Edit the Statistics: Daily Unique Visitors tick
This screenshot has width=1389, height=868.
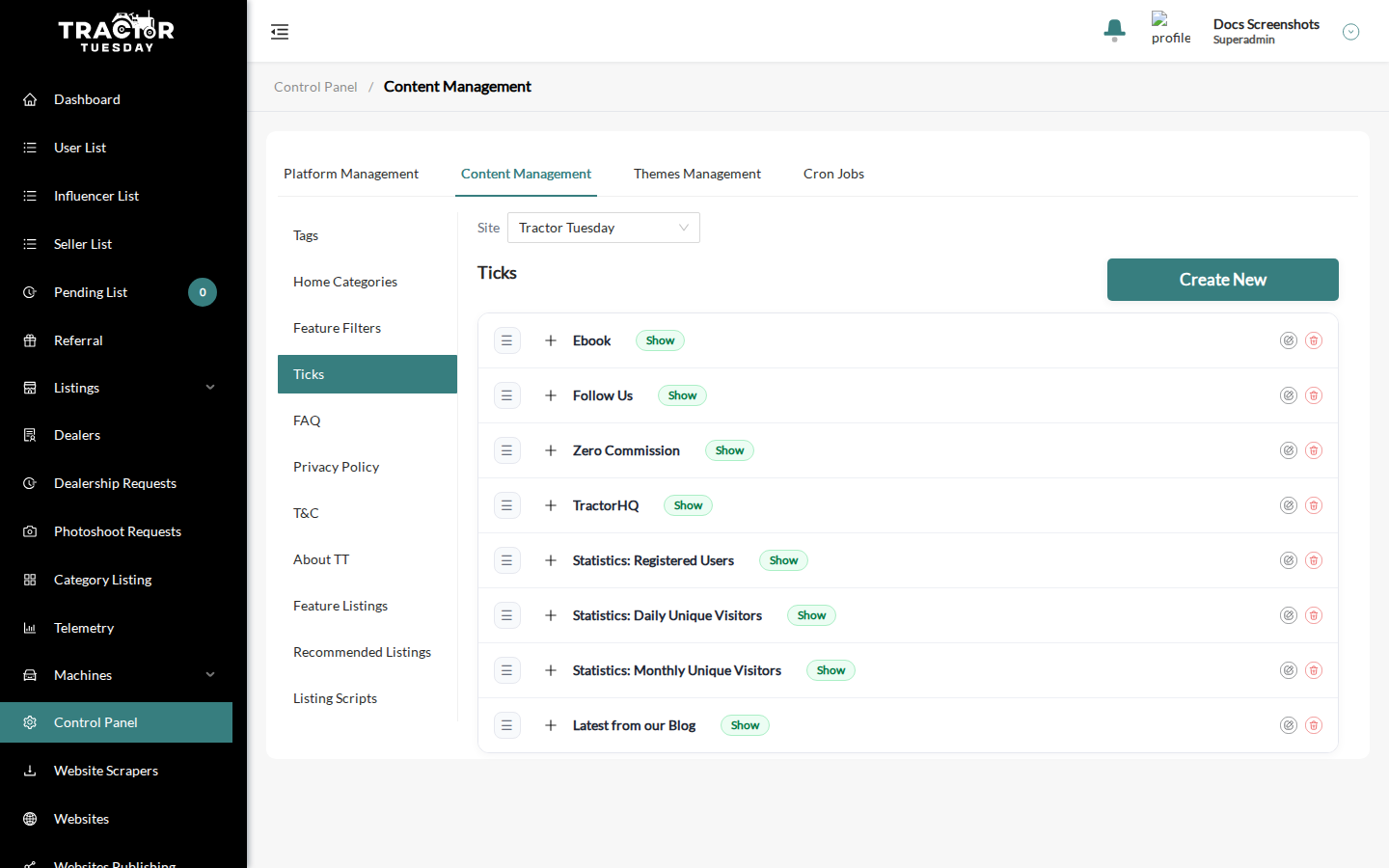[1289, 615]
